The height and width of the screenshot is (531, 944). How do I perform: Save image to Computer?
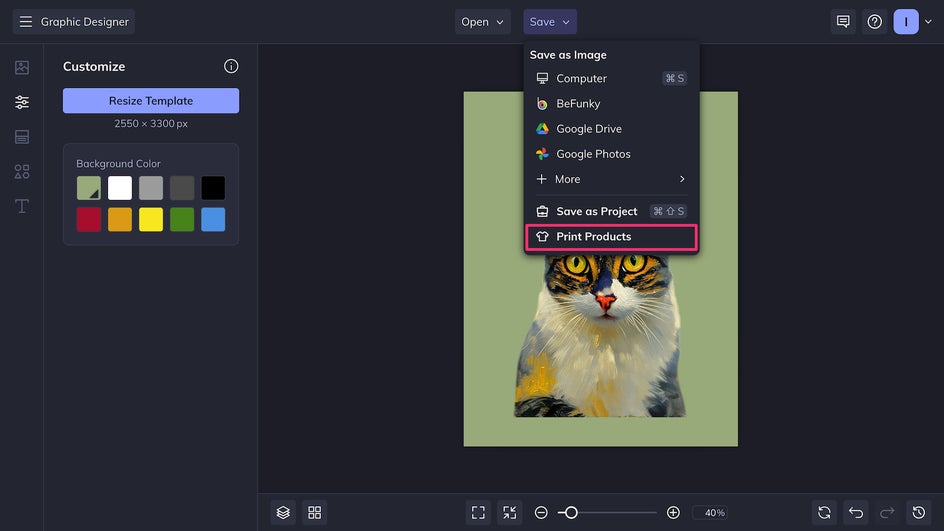click(x=610, y=78)
